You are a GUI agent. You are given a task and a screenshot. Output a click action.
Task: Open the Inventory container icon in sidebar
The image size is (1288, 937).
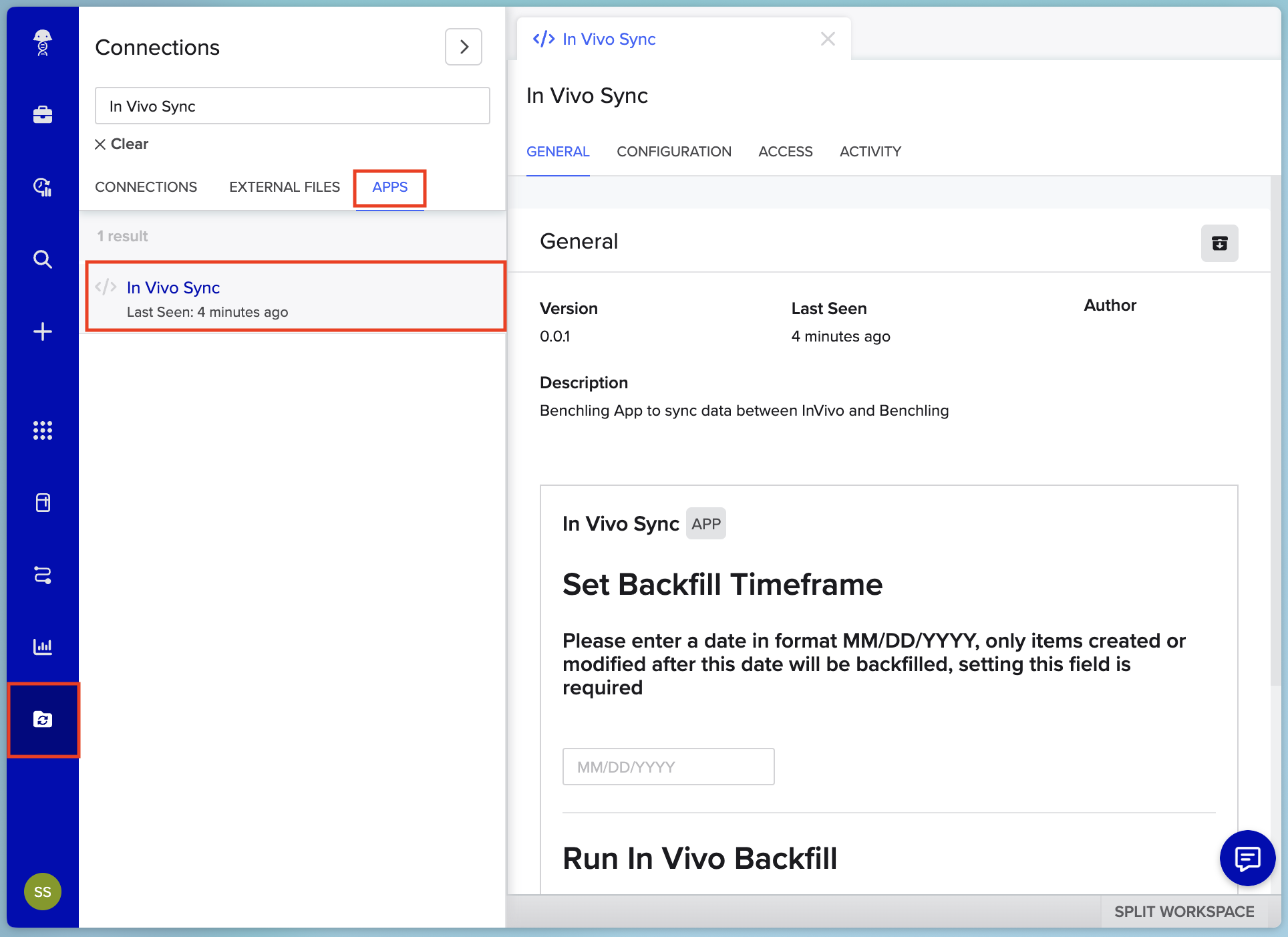click(43, 503)
